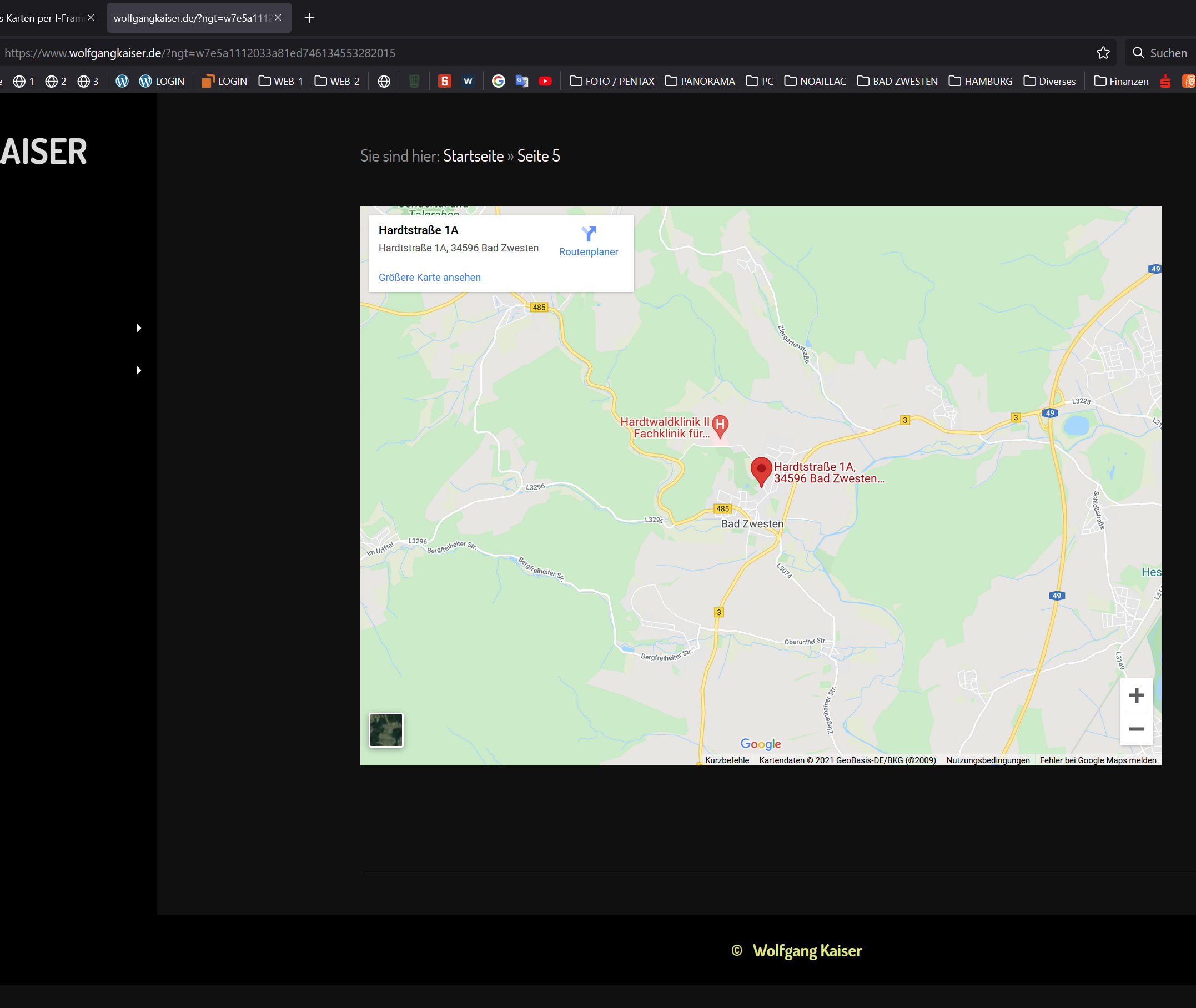Switch map to satellite view thumbnail
Screen dimensions: 1196x1008
point(386,730)
